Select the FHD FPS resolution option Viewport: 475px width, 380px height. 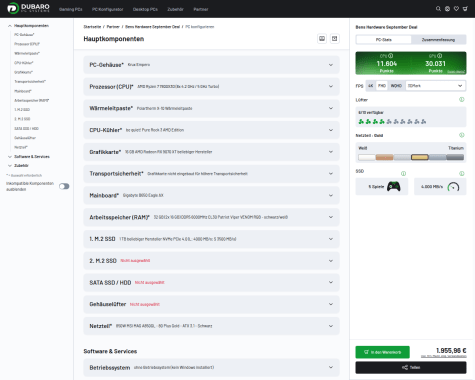pyautogui.click(x=382, y=86)
